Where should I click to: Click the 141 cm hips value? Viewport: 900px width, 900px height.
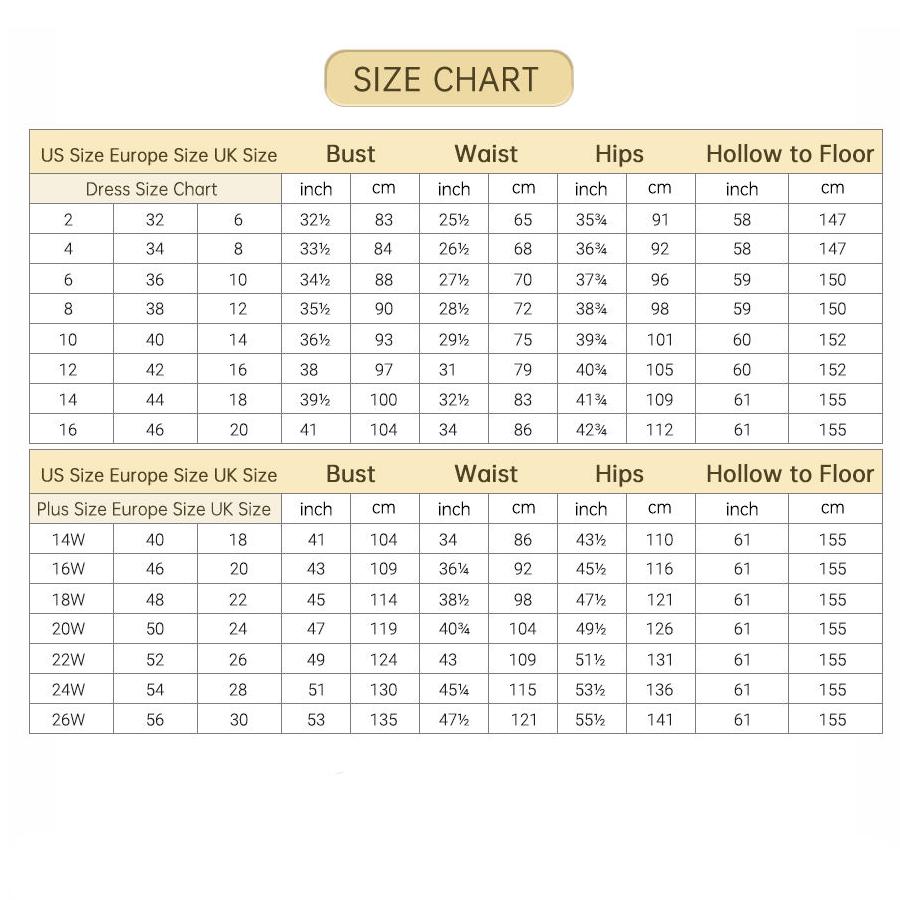[x=660, y=720]
